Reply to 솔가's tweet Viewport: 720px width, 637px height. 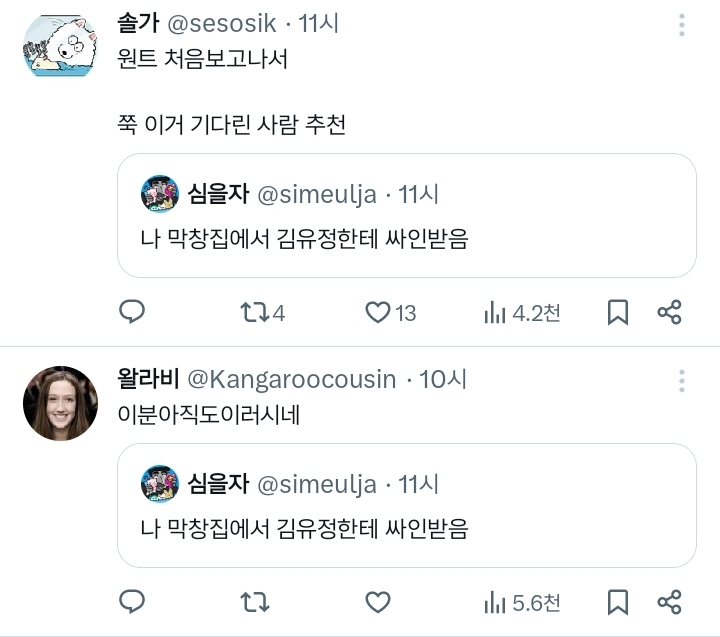[132, 313]
